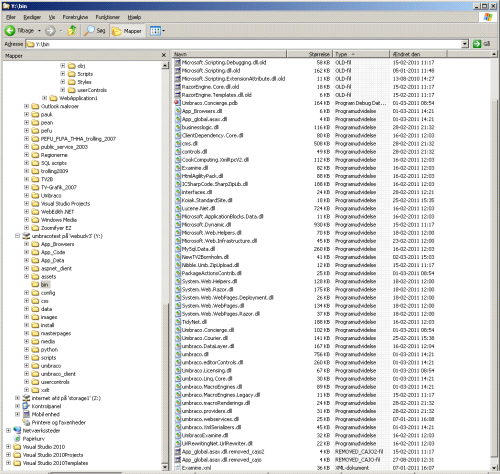Close the Mapper folder pane
Viewport: 500px width, 474px height.
[164, 55]
